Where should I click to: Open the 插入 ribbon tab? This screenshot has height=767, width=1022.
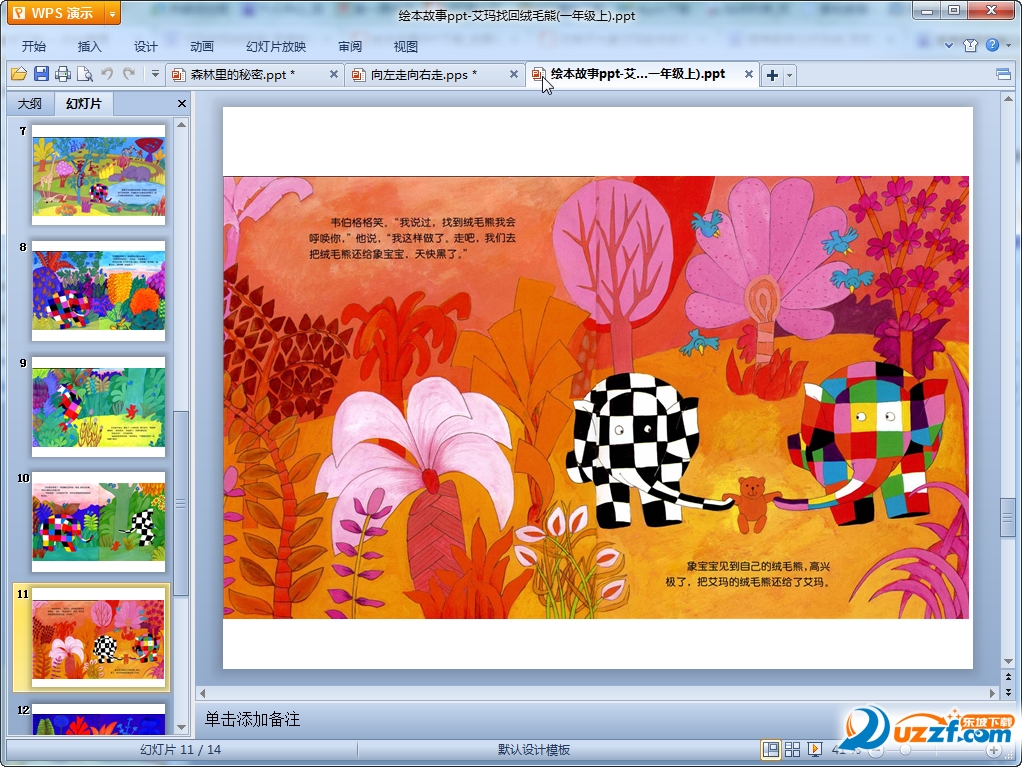(x=90, y=46)
